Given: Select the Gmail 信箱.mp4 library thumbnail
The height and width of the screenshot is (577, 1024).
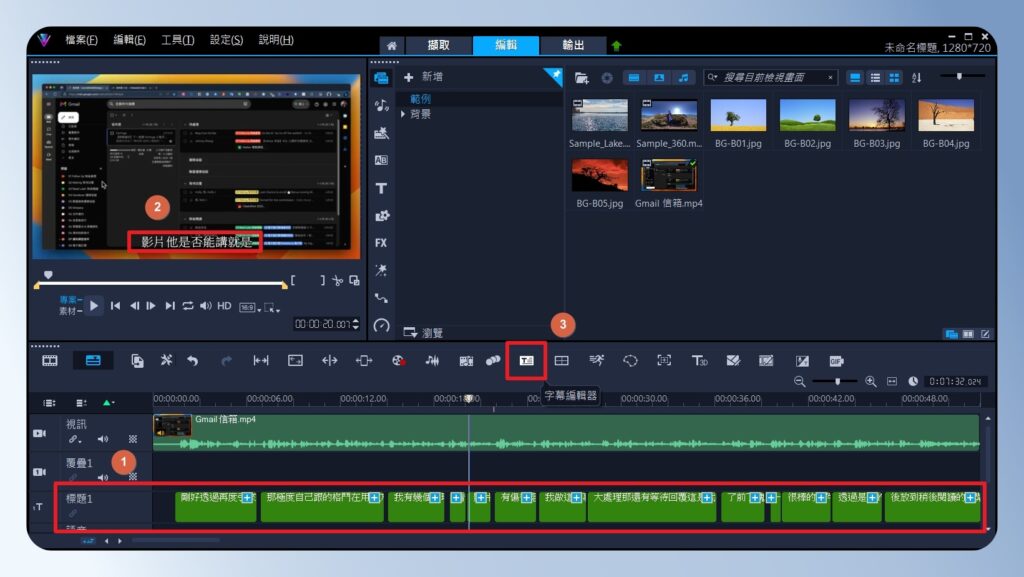Looking at the screenshot, I should point(668,176).
